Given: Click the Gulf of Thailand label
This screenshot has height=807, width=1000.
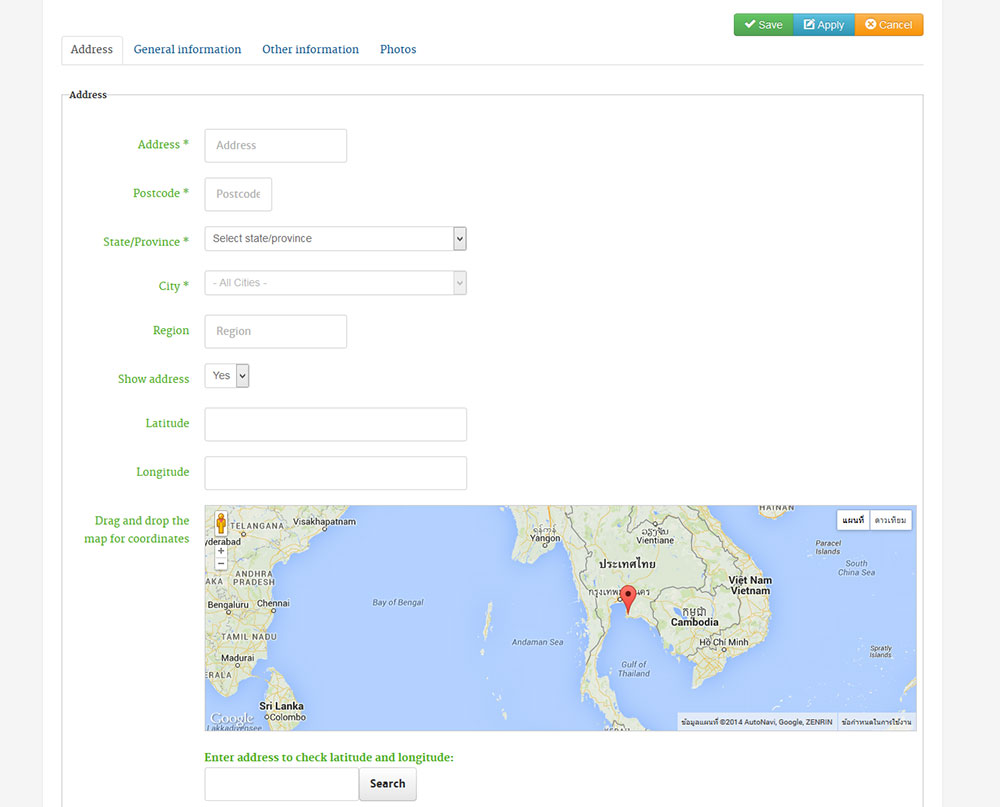Looking at the screenshot, I should pyautogui.click(x=634, y=669).
